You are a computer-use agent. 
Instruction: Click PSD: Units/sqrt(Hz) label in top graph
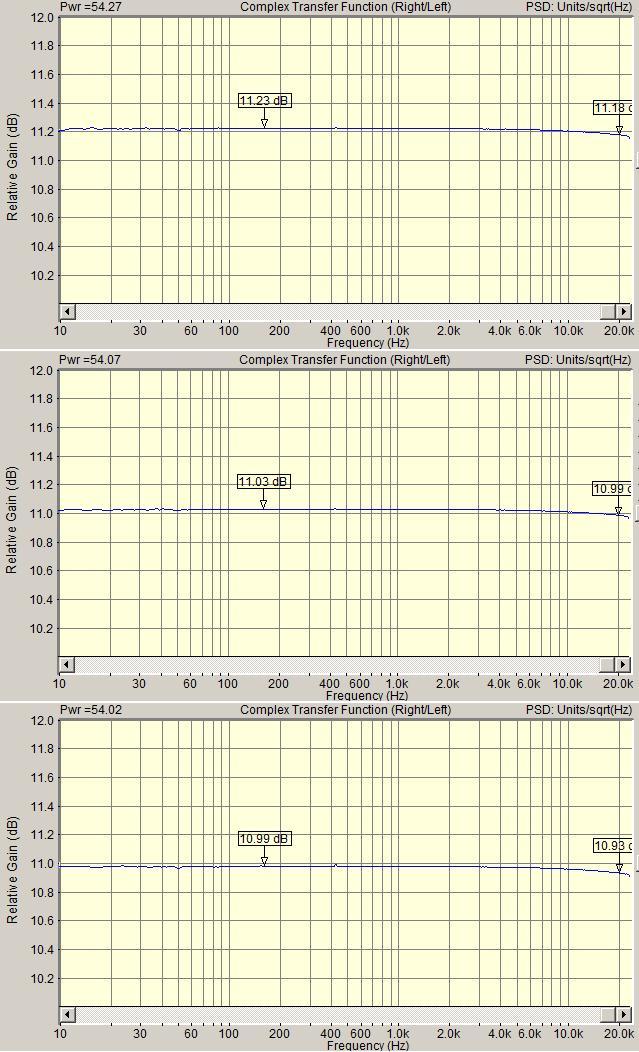[x=579, y=7]
